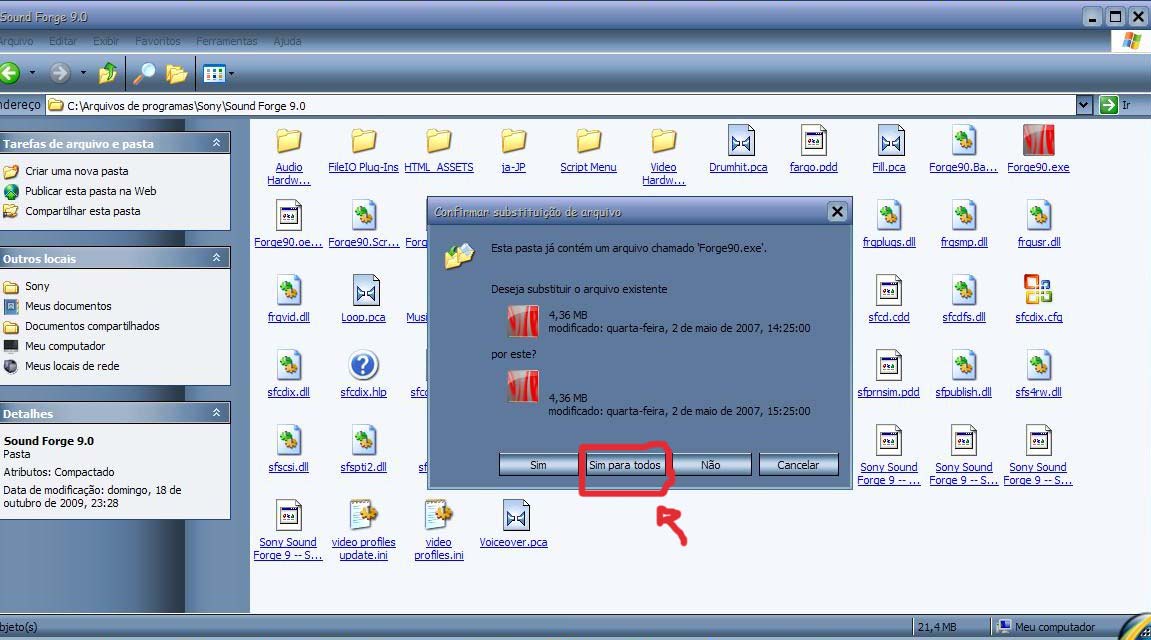Open the Favoritos menu
Viewport: 1151px width, 640px height.
[158, 41]
